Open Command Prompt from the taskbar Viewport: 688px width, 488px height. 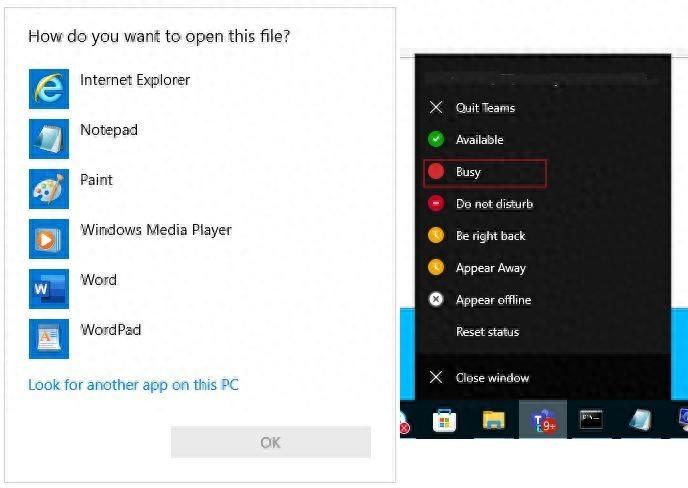click(x=592, y=421)
